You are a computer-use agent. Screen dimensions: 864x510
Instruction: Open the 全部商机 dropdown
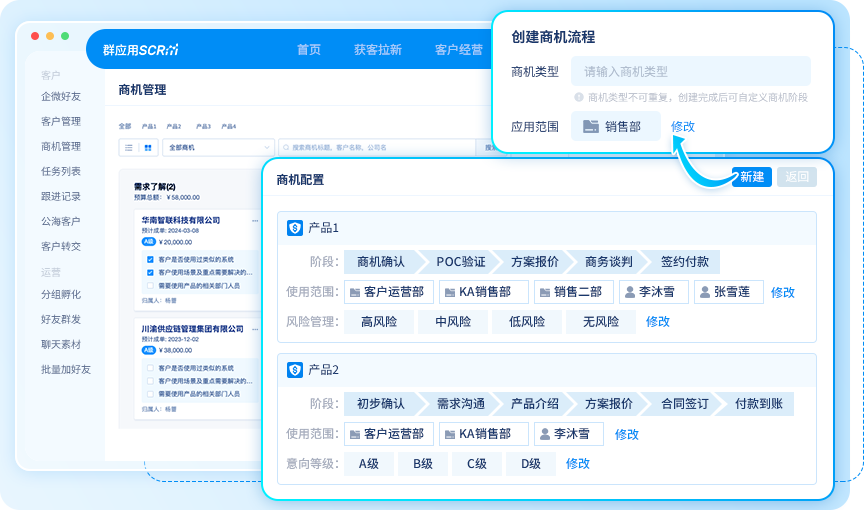point(214,148)
